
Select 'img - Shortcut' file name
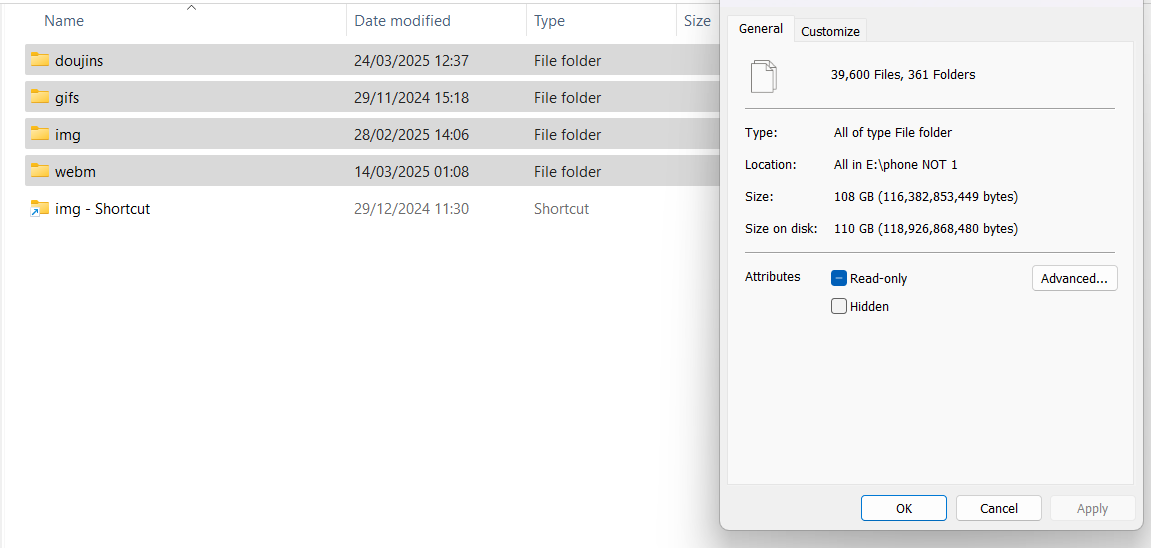pos(103,208)
